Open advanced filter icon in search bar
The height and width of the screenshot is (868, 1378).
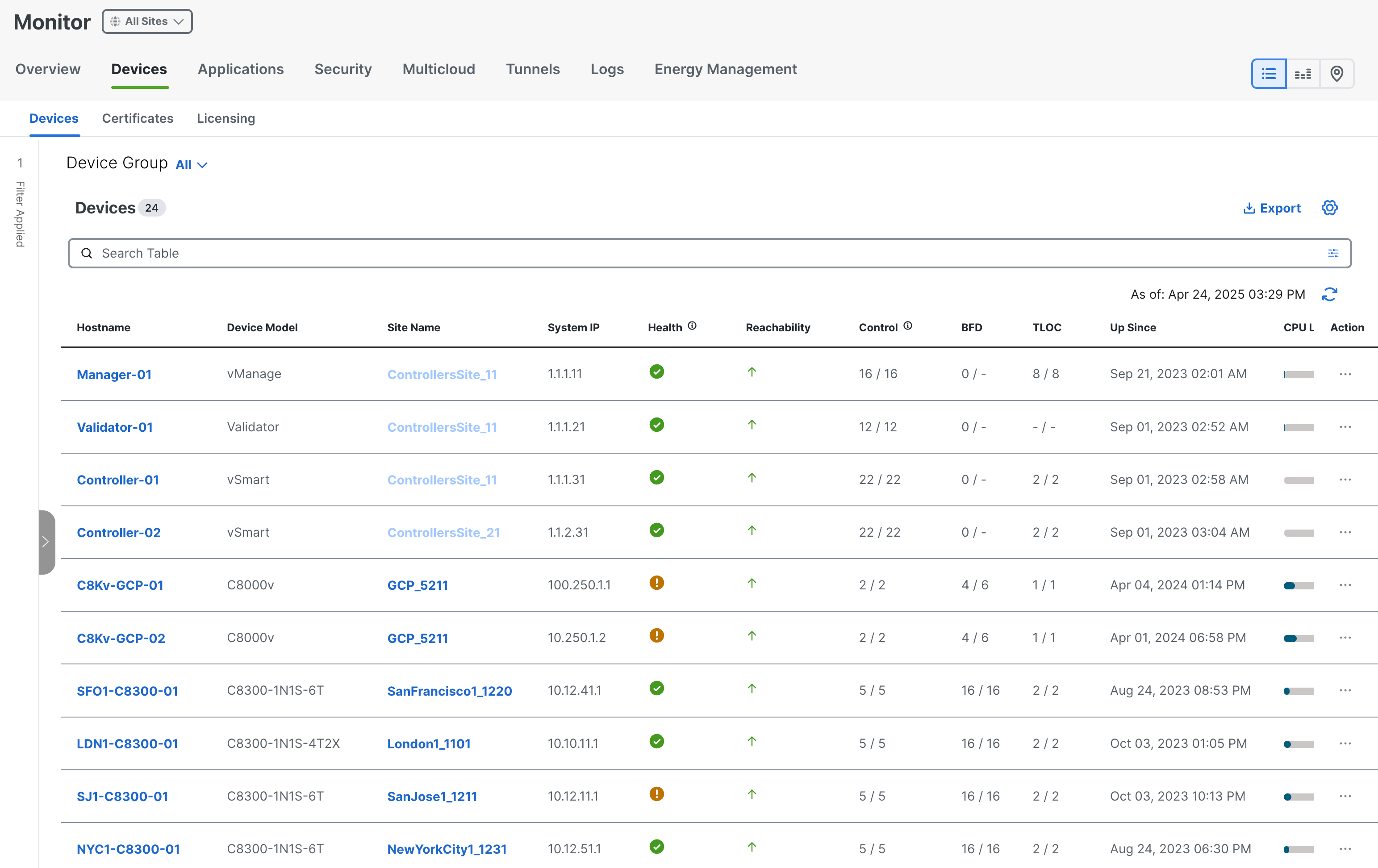(x=1333, y=253)
